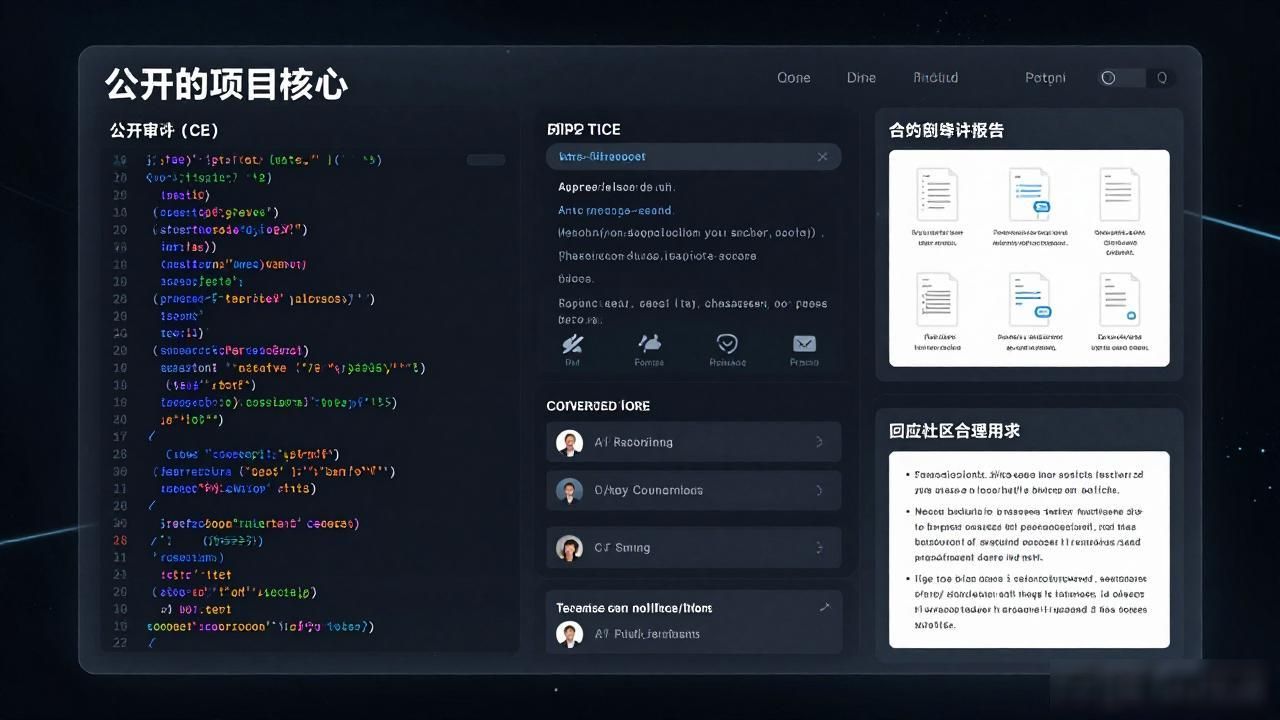
Task: Click the code line (sooeaccicParceacGerel)
Action: [x=231, y=350]
